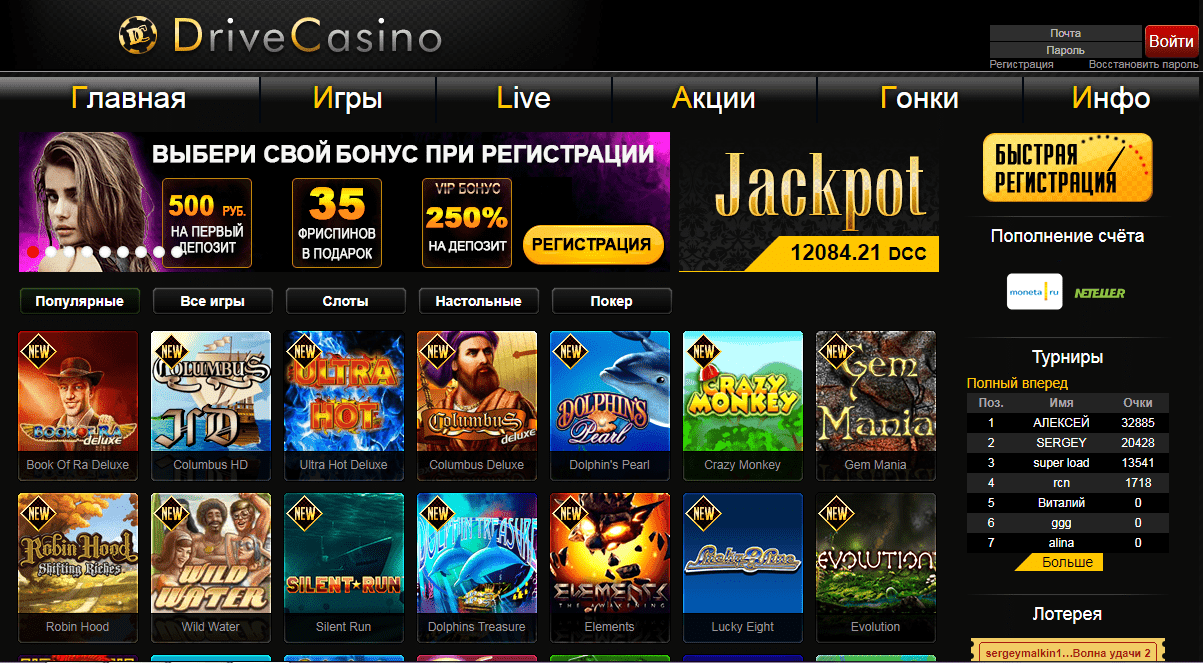Click the red Войти login button
This screenshot has width=1203, height=663.
click(1171, 41)
